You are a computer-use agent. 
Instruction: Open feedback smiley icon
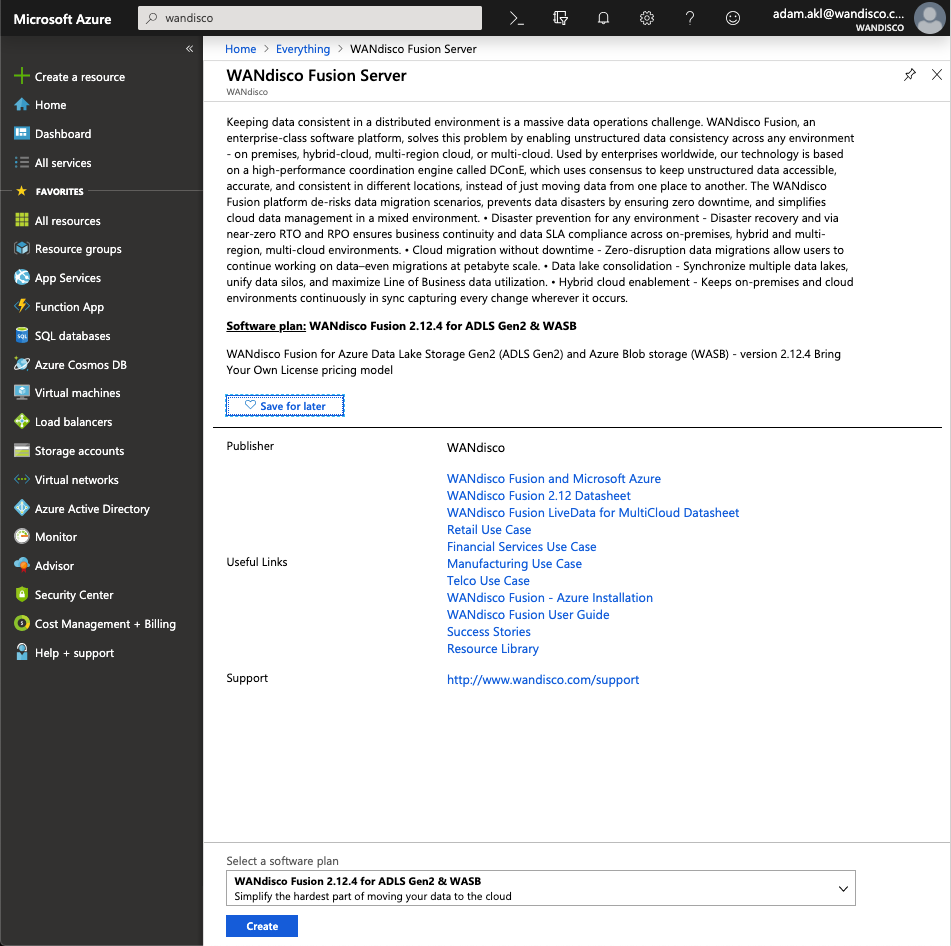(x=733, y=18)
